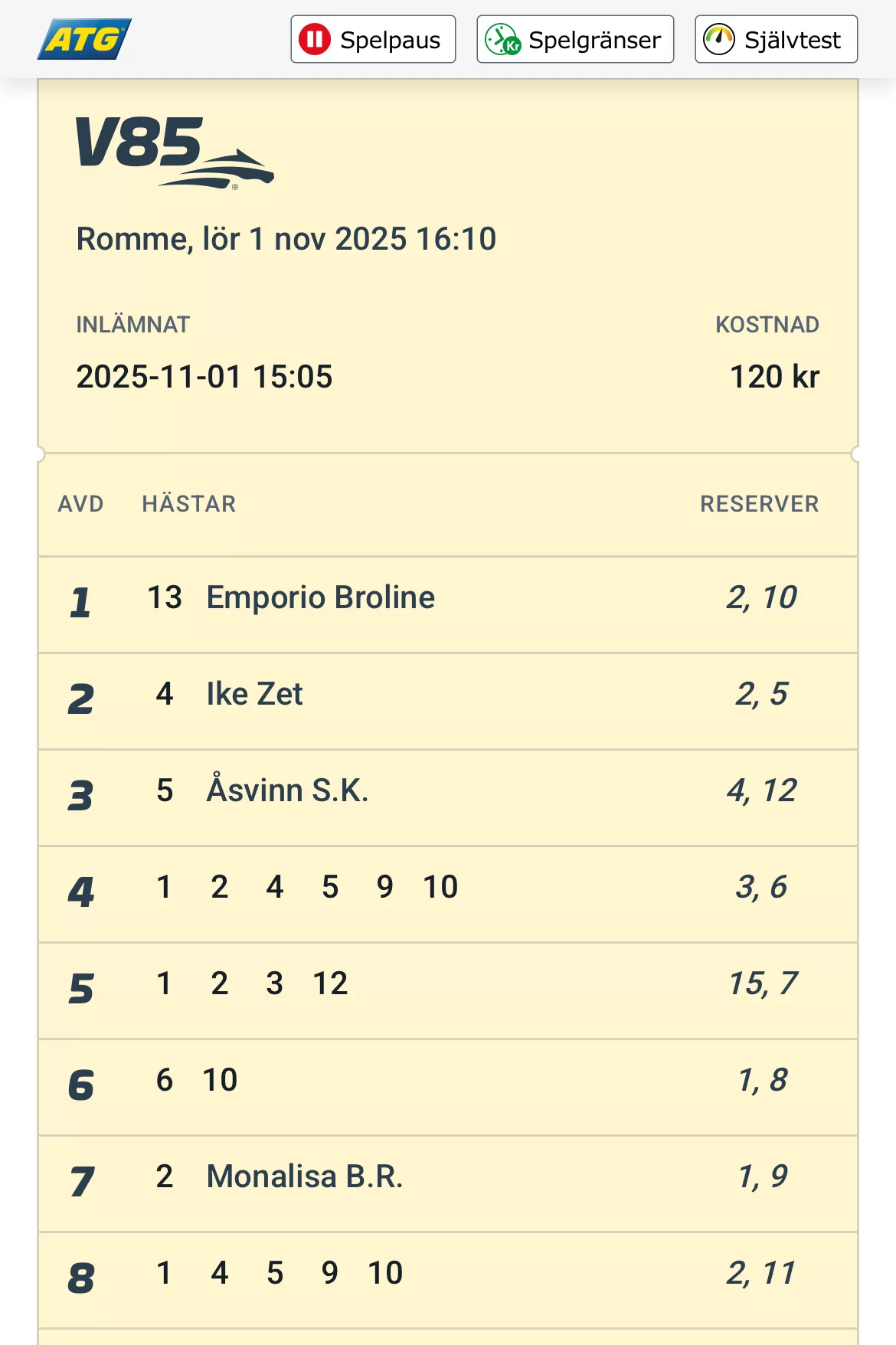Click the ATG logo
The image size is (896, 1345).
click(84, 39)
